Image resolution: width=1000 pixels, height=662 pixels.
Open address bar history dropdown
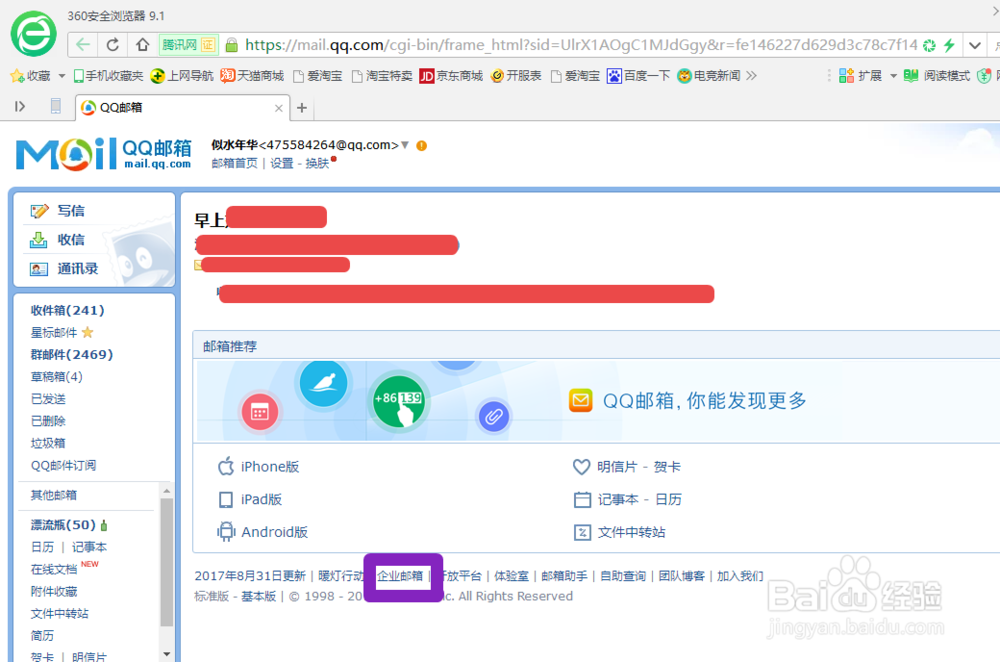click(974, 45)
